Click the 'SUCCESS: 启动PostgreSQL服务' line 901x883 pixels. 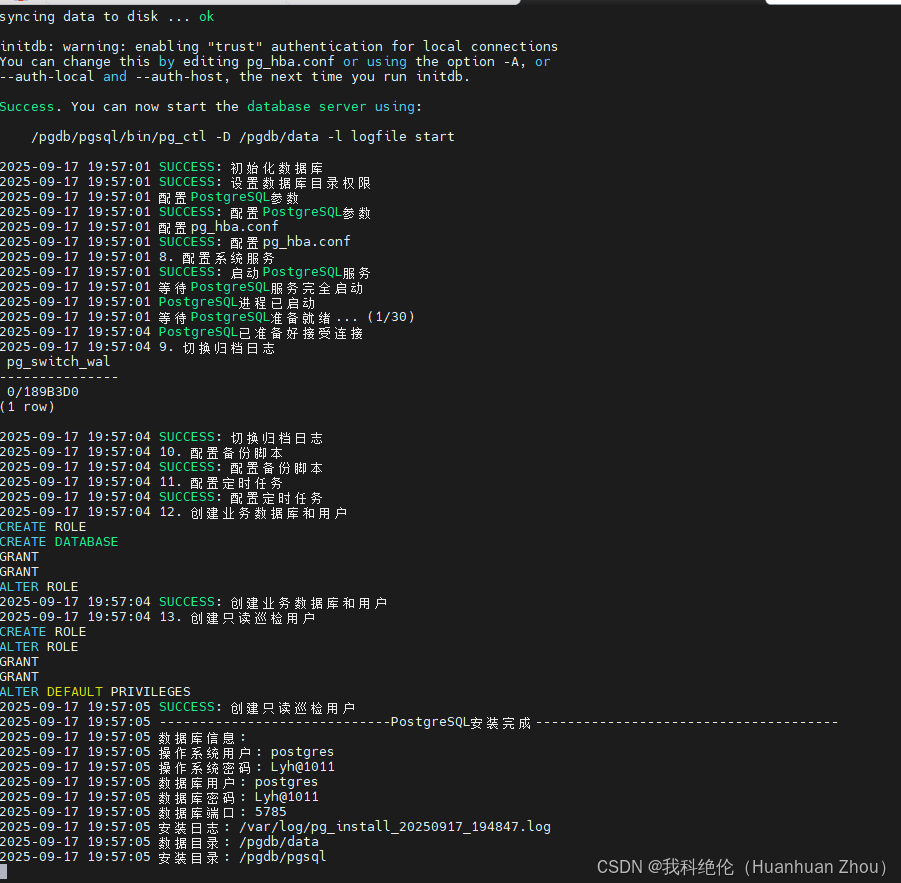[x=186, y=272]
